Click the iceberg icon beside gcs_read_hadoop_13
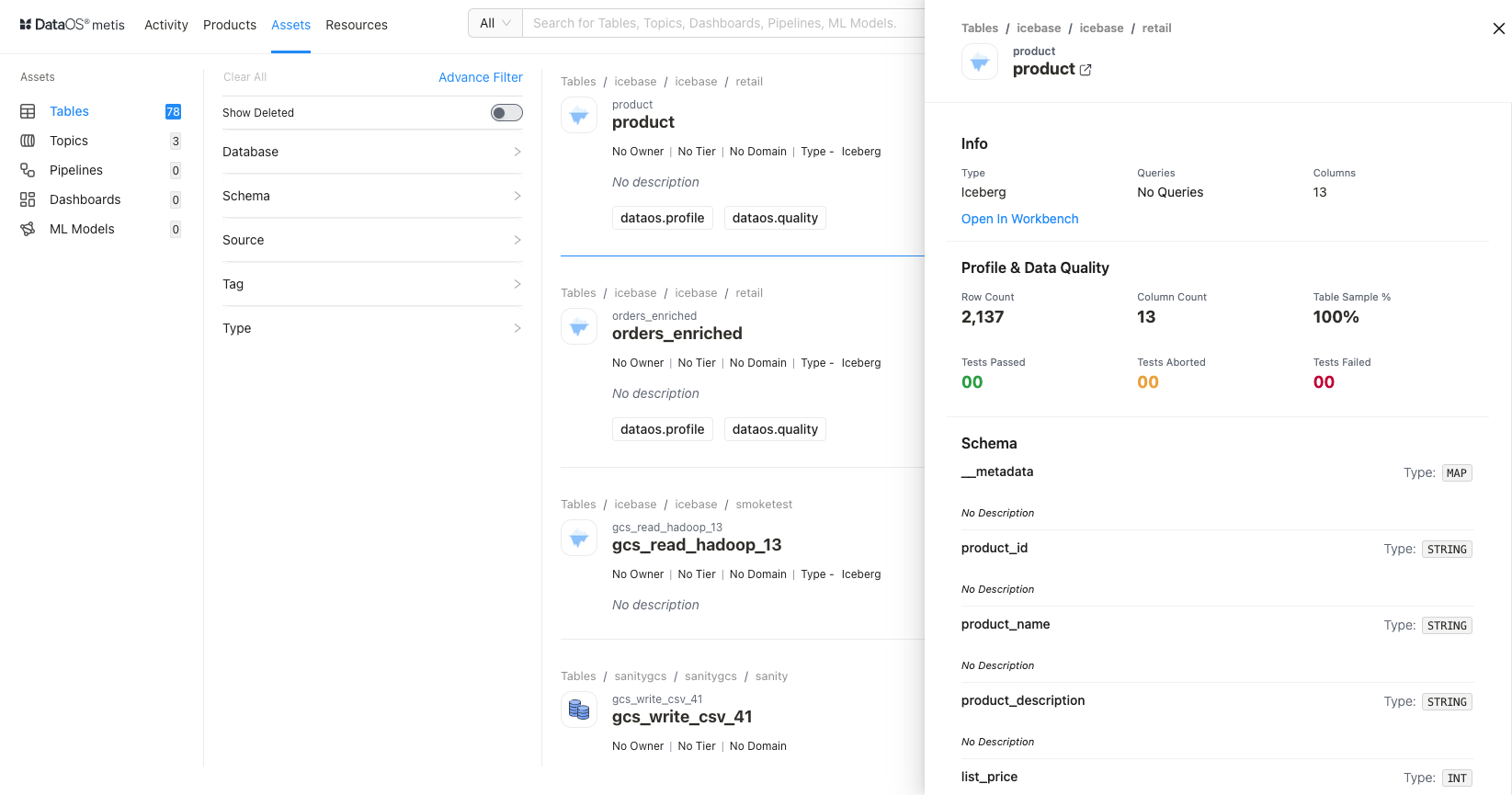1512x795 pixels. tap(579, 539)
